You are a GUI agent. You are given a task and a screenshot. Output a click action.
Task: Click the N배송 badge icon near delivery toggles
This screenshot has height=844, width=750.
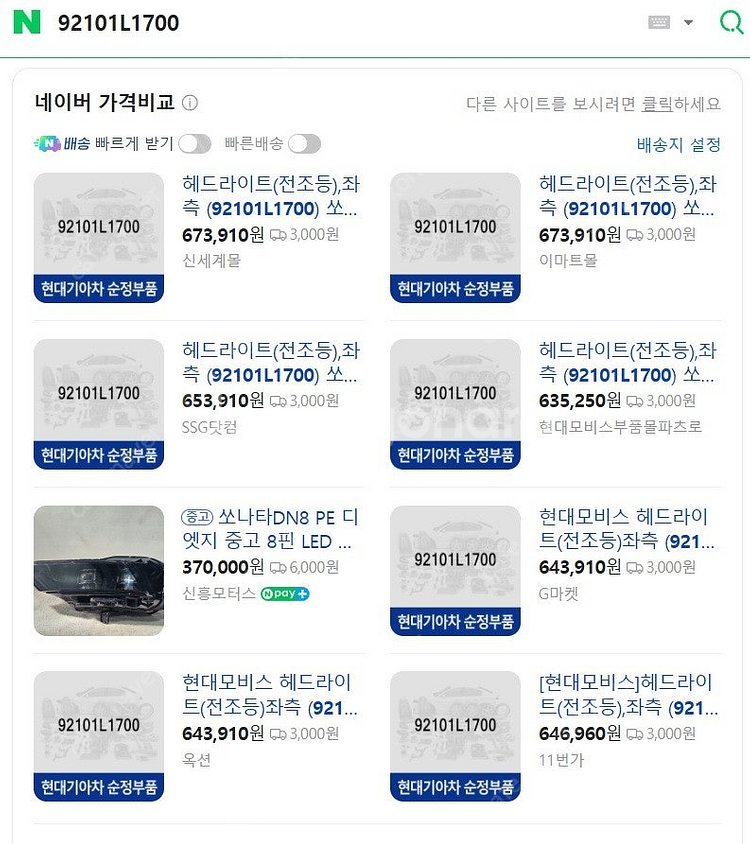coord(49,144)
